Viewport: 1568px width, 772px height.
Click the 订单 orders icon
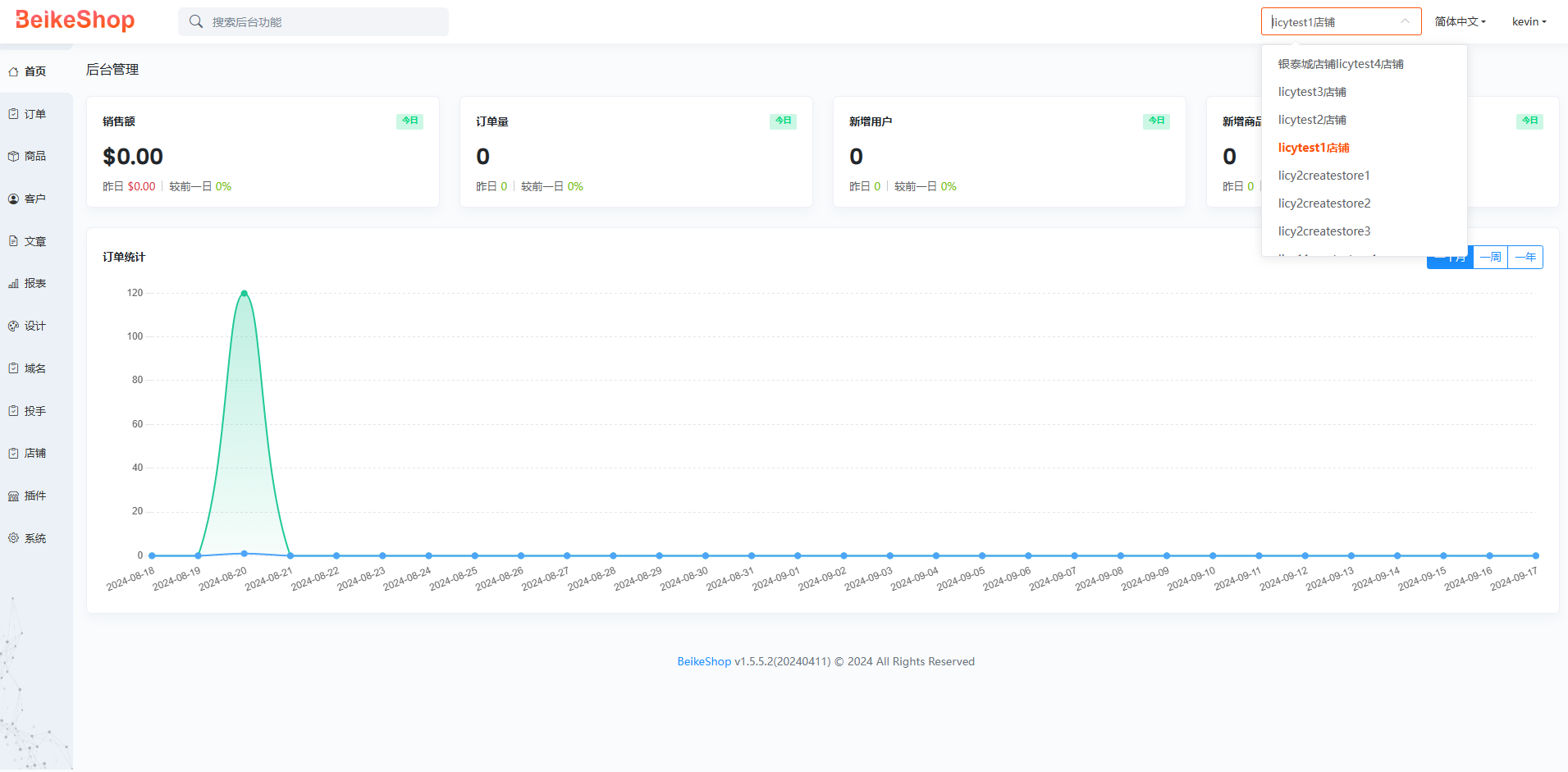13,114
